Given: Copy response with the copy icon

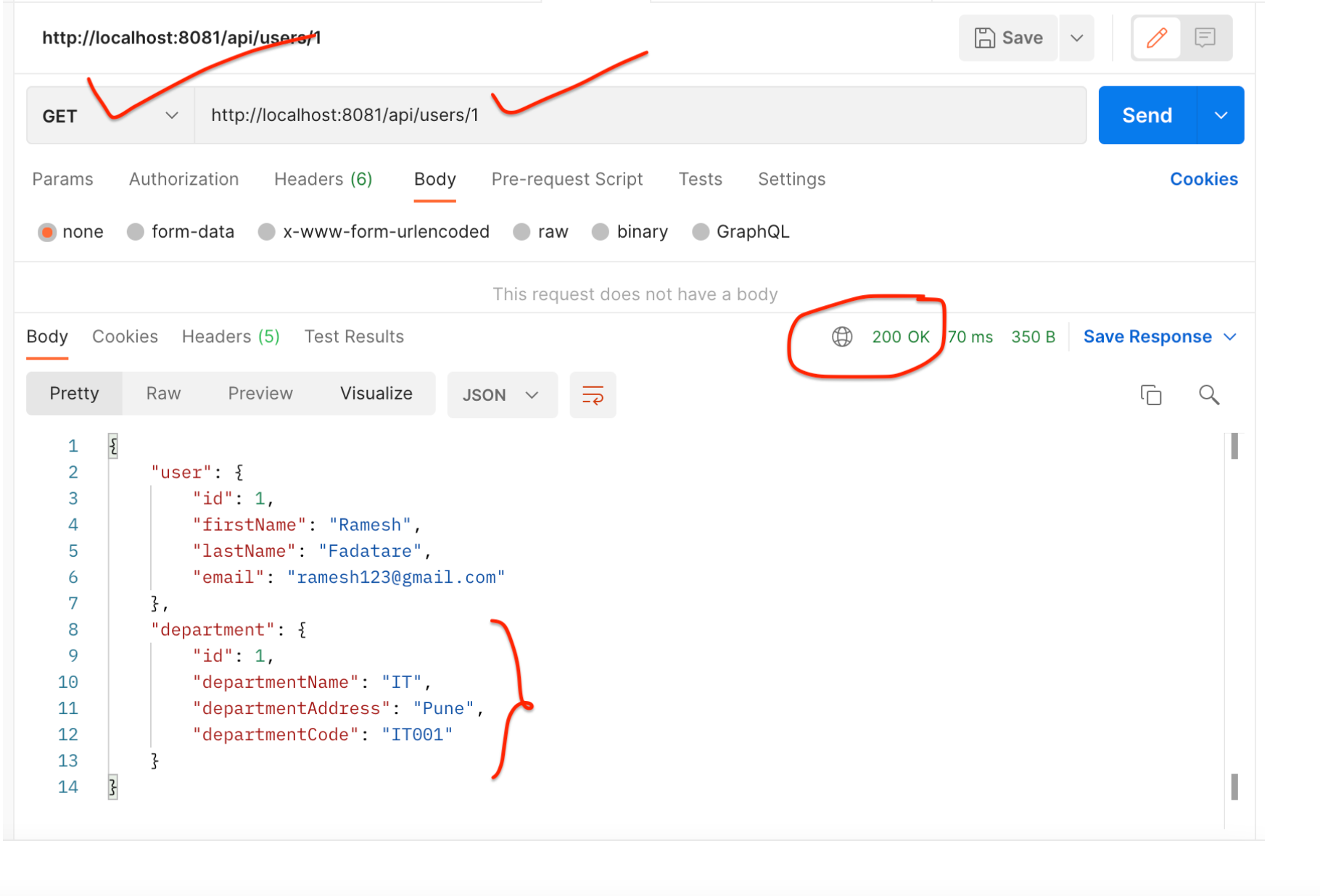Looking at the screenshot, I should 1151,395.
